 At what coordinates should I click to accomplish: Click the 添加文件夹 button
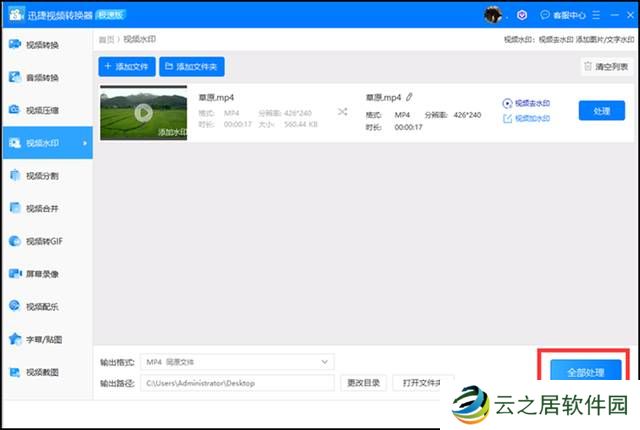coord(194,66)
